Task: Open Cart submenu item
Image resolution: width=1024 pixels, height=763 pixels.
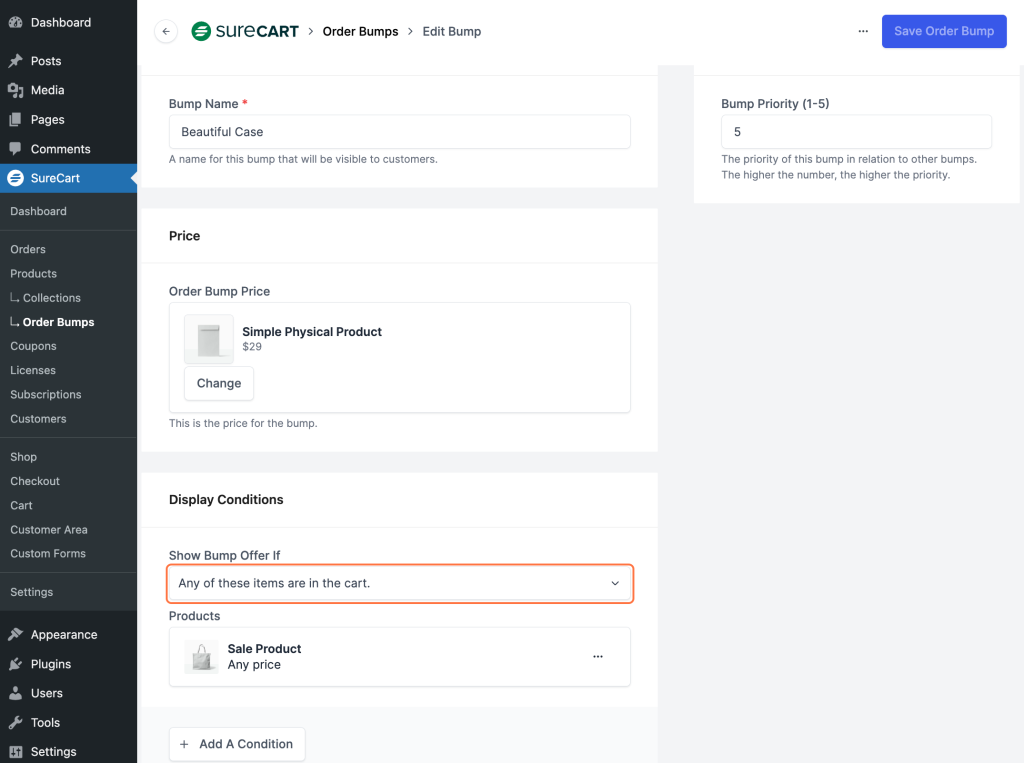Action: pyautogui.click(x=21, y=505)
